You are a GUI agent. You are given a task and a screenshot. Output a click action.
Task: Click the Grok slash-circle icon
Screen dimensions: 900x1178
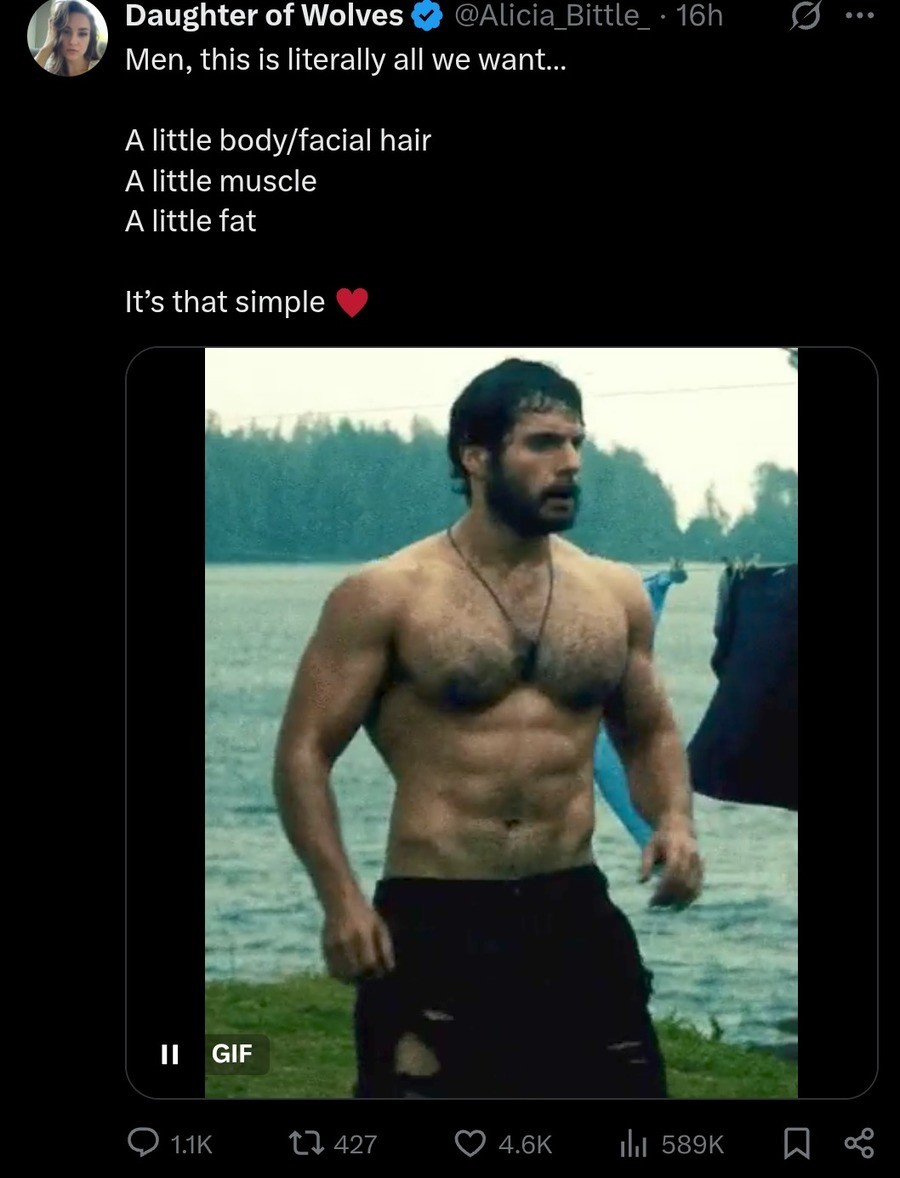[x=805, y=17]
